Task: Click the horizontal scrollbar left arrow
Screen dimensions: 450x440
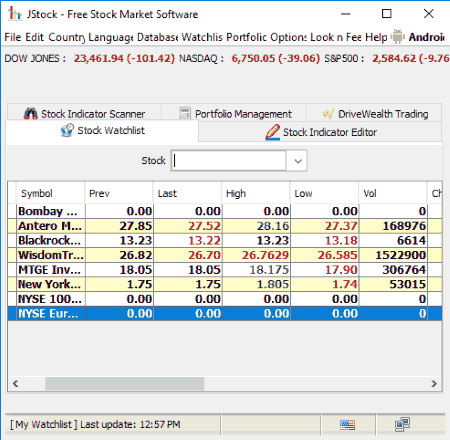Action: coord(15,384)
